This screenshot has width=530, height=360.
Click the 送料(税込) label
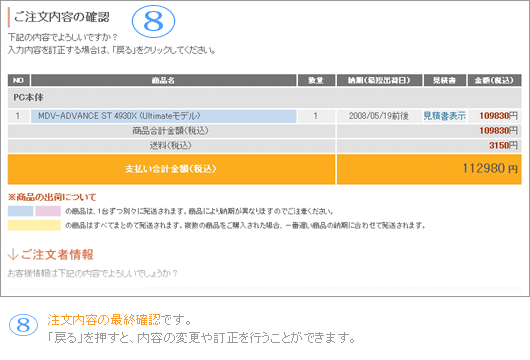[x=171, y=145]
